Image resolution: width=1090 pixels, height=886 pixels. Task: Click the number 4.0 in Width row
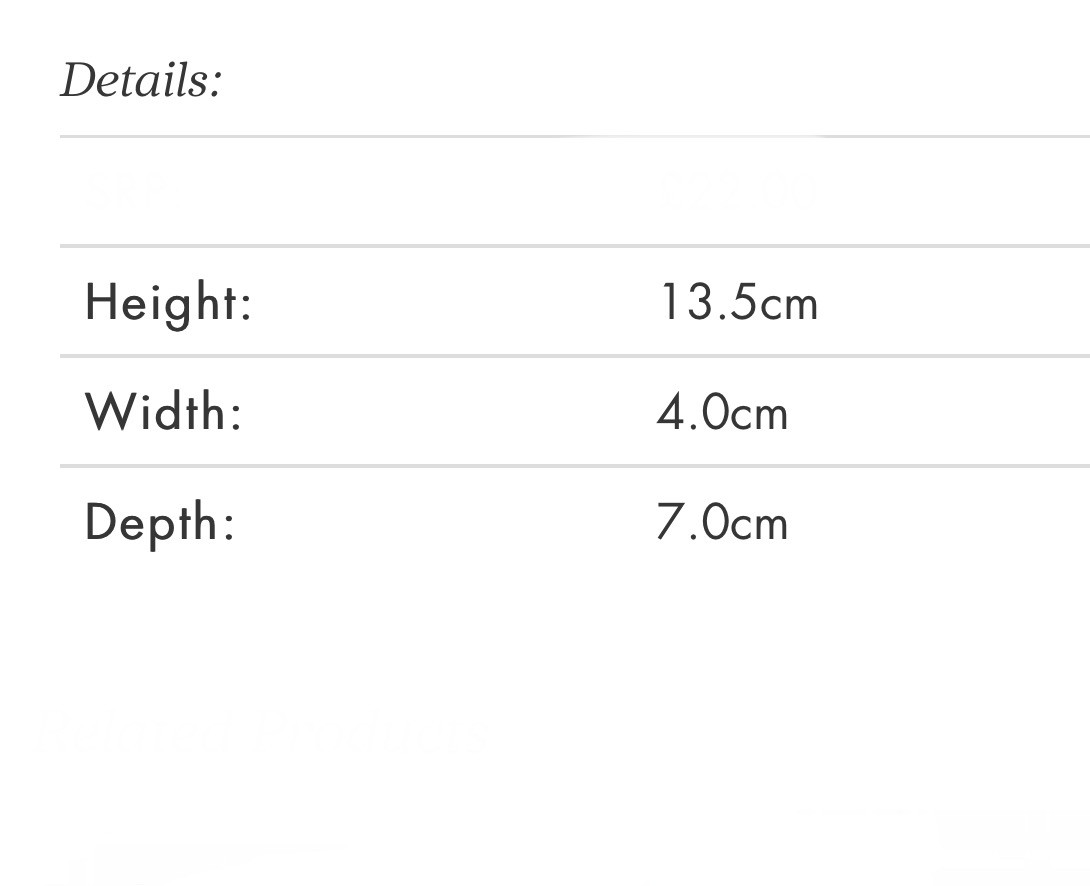[692, 413]
